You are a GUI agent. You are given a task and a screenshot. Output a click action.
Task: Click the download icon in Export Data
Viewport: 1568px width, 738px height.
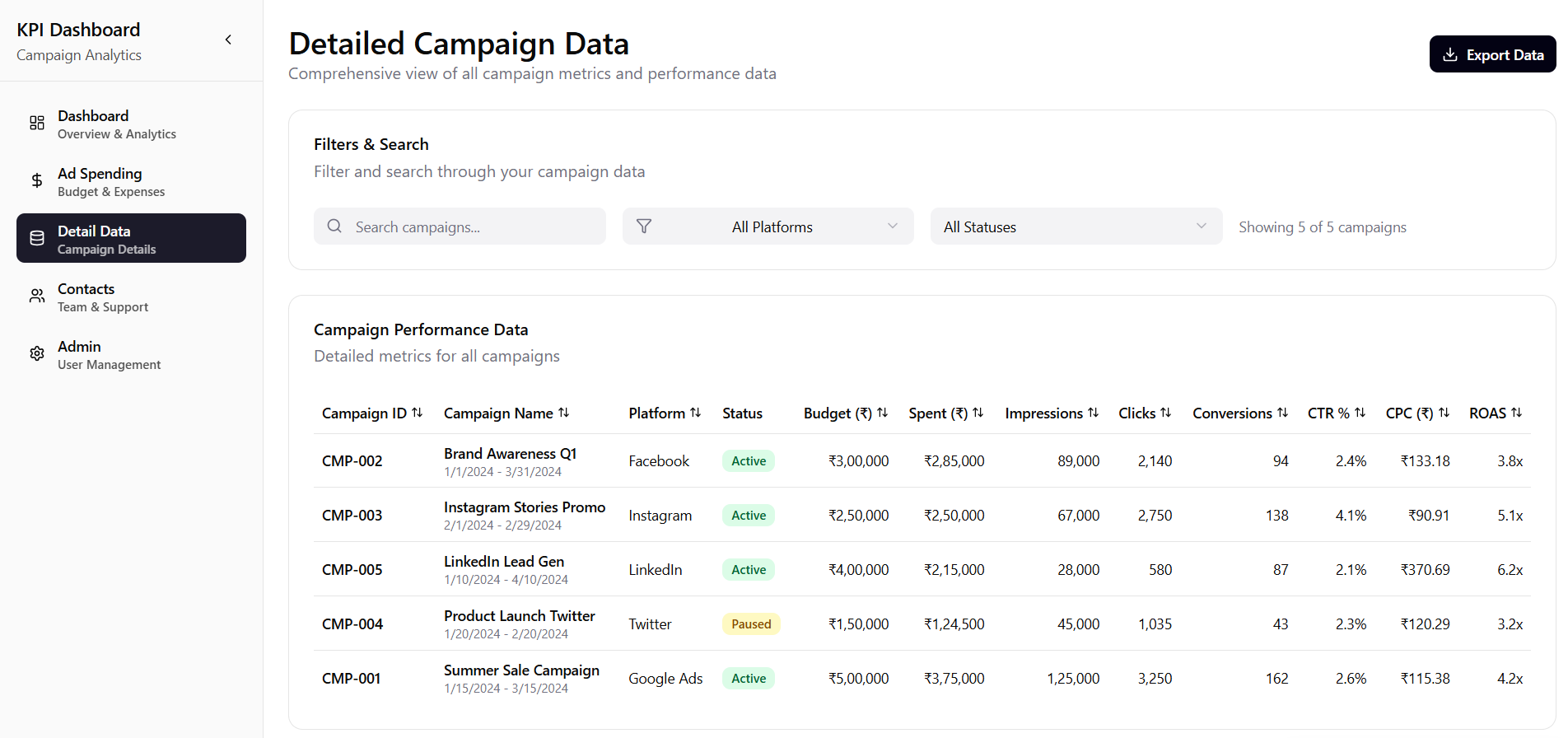[x=1450, y=54]
